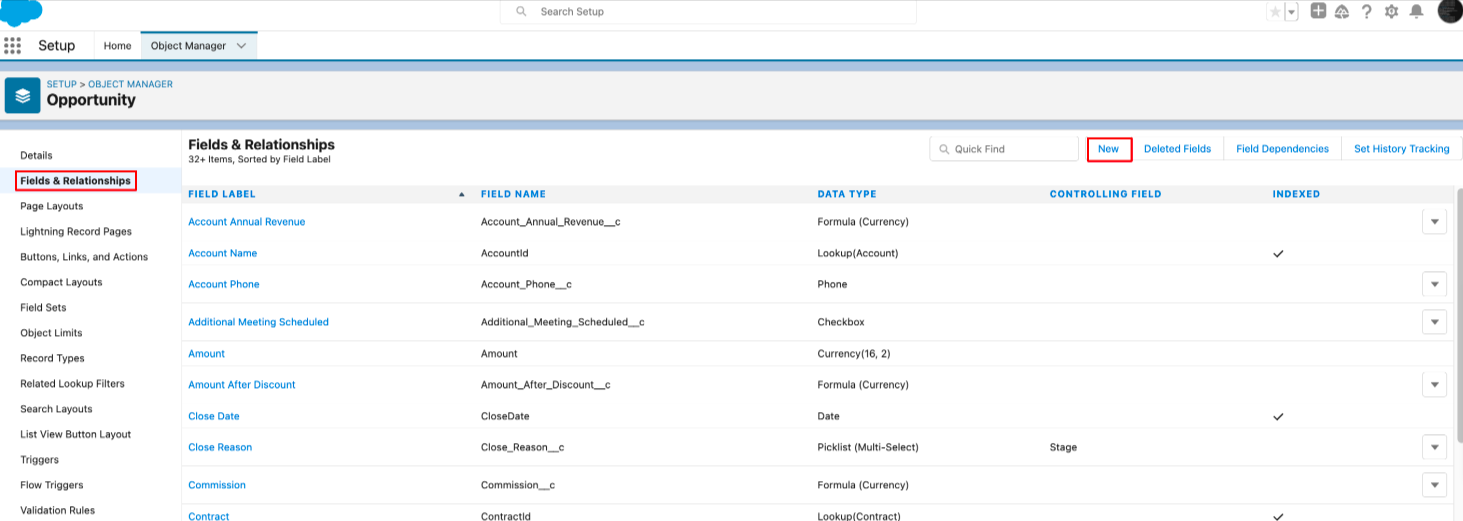Open the Close Reason field link

[x=220, y=447]
